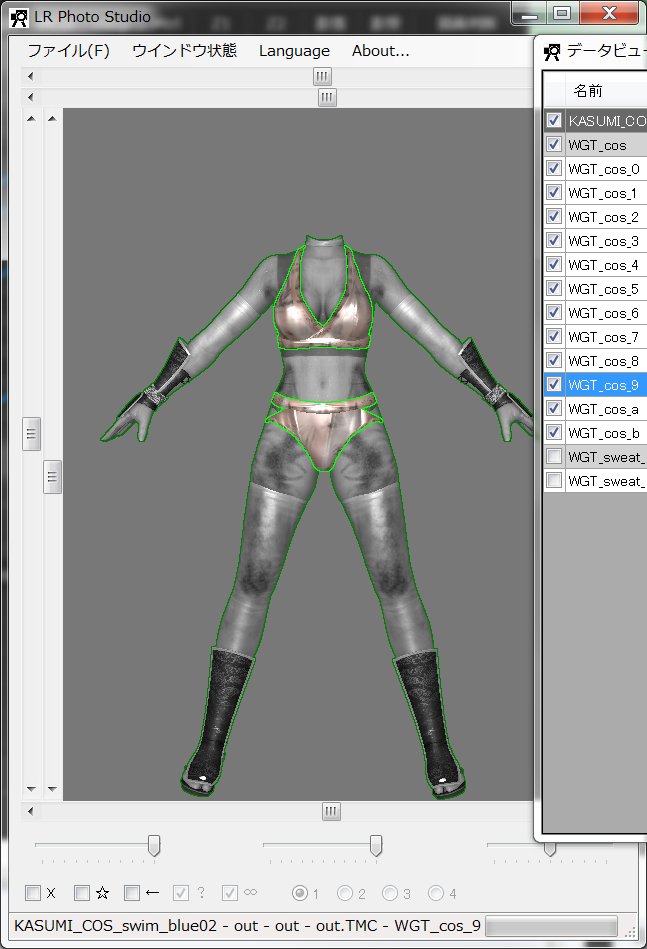The image size is (647, 949).
Task: Select radio button 2
Action: pos(345,893)
